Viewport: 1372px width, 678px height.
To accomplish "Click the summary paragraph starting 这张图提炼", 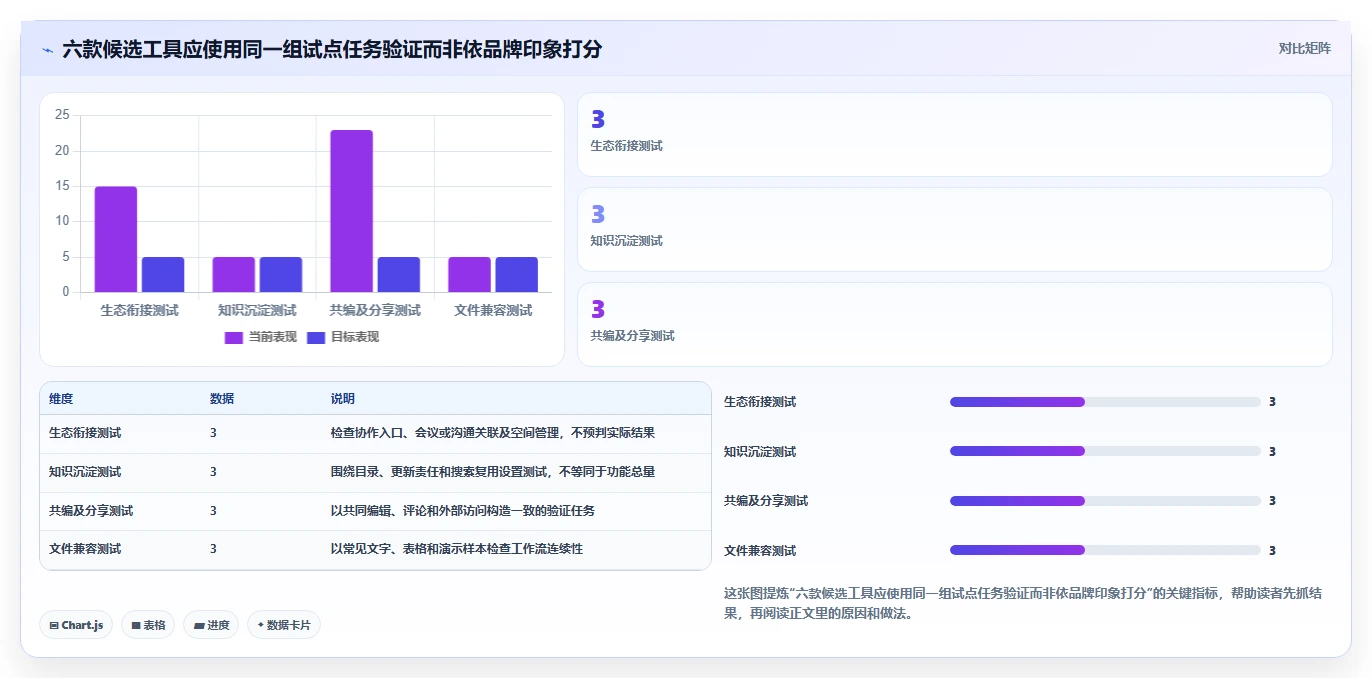I will [1024, 603].
